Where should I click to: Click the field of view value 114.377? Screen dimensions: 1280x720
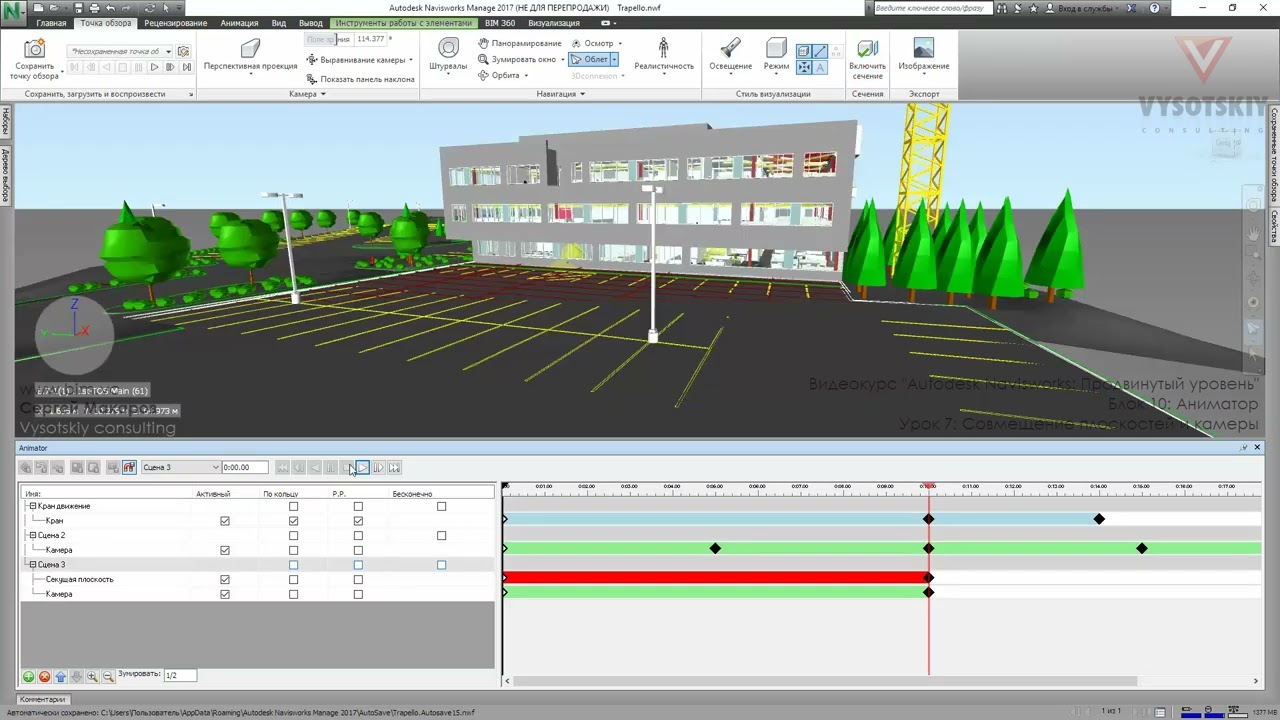[x=371, y=39]
